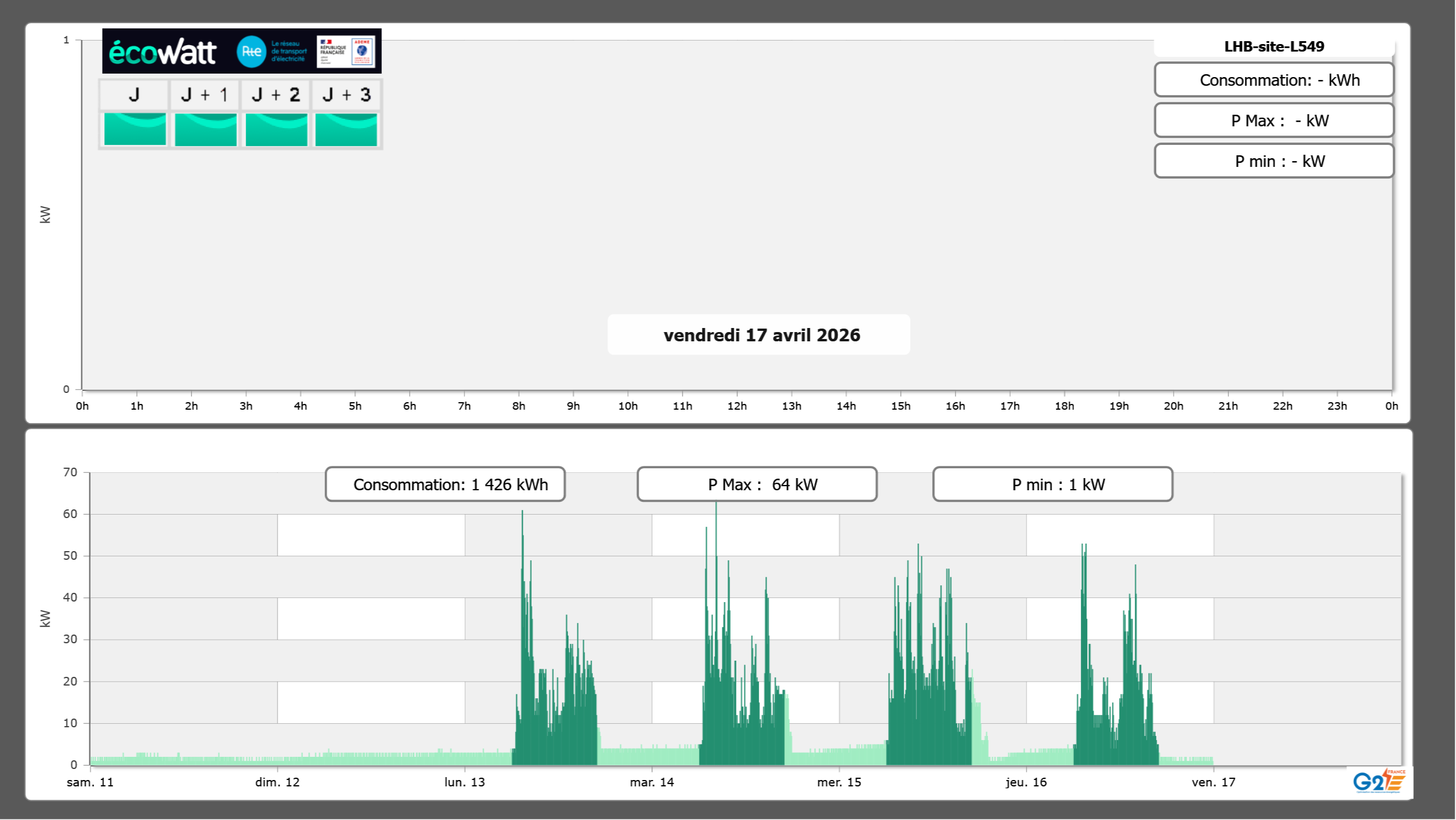Viewport: 1456px width, 820px height.
Task: Select the J day tab
Action: 134,94
